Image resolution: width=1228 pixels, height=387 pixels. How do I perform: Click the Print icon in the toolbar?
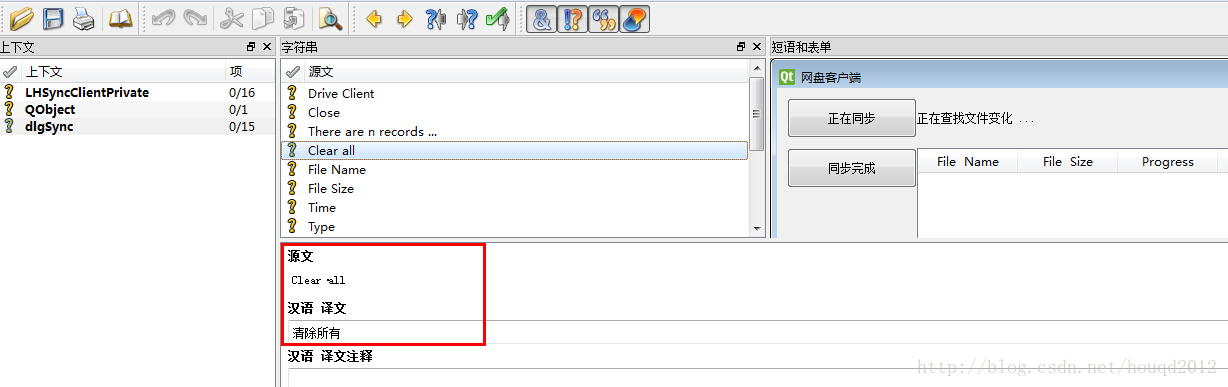[84, 18]
